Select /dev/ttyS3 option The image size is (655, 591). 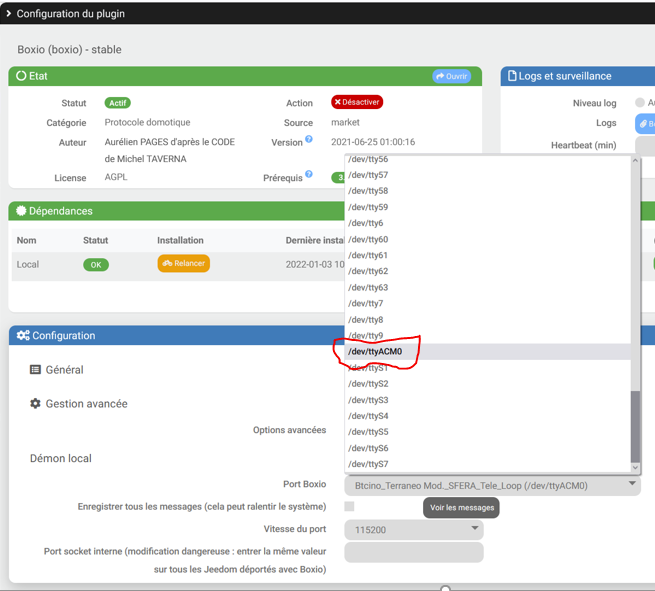487,400
